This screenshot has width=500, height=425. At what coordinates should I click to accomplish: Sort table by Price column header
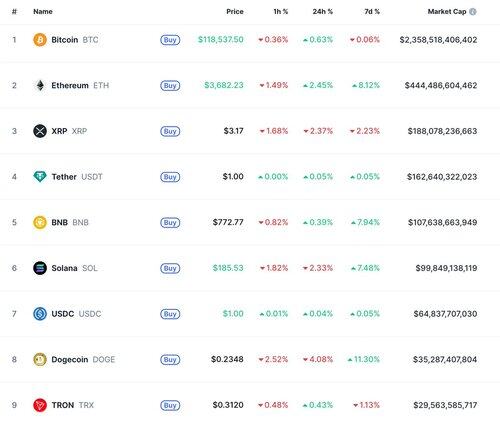[235, 12]
